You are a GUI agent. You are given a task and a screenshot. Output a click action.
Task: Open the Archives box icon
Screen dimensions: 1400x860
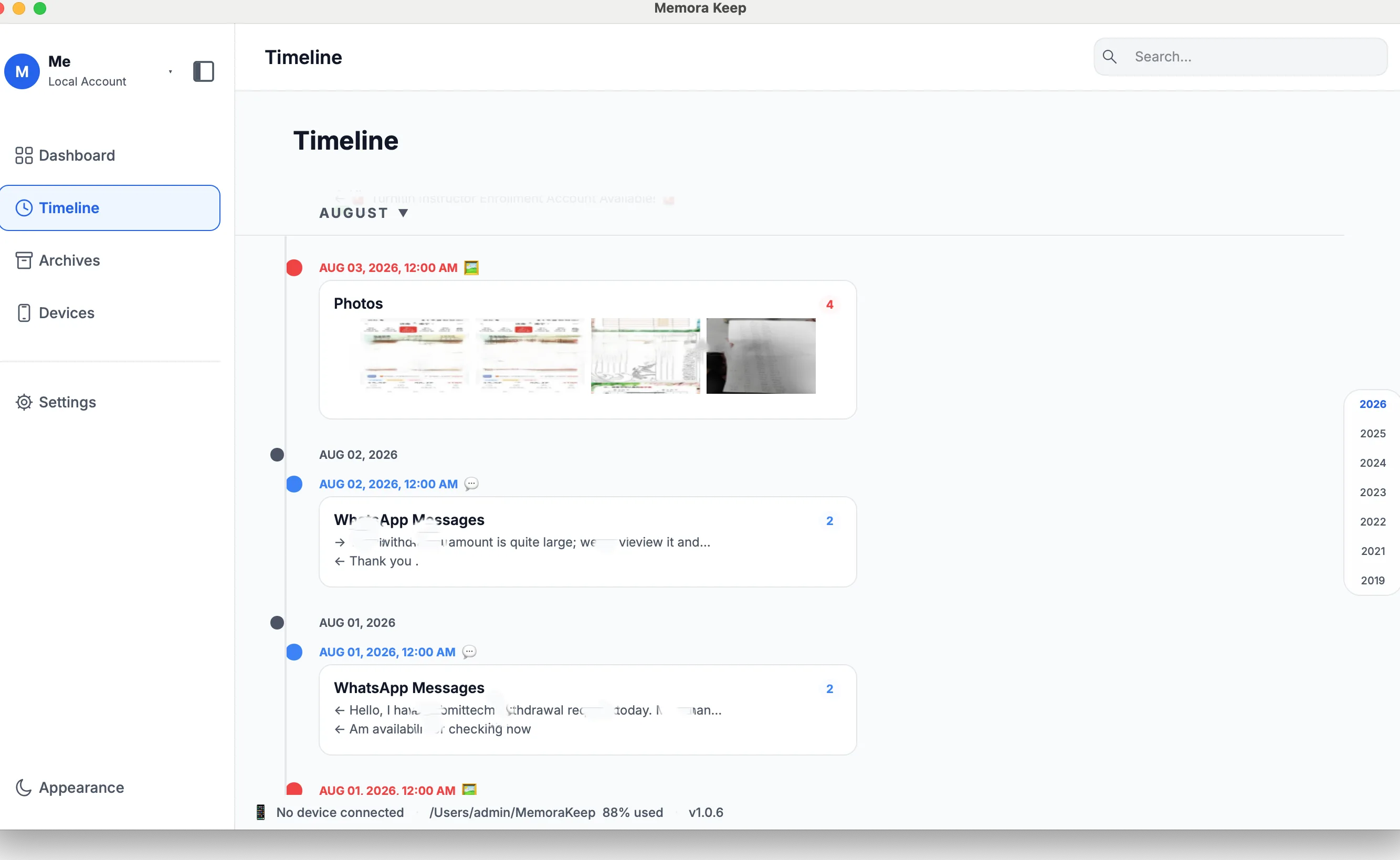click(x=24, y=260)
